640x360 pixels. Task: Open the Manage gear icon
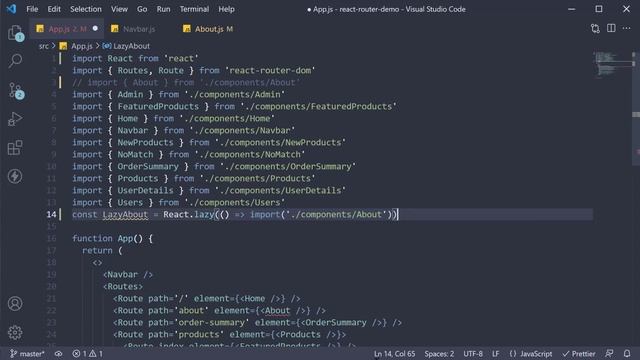(15, 332)
